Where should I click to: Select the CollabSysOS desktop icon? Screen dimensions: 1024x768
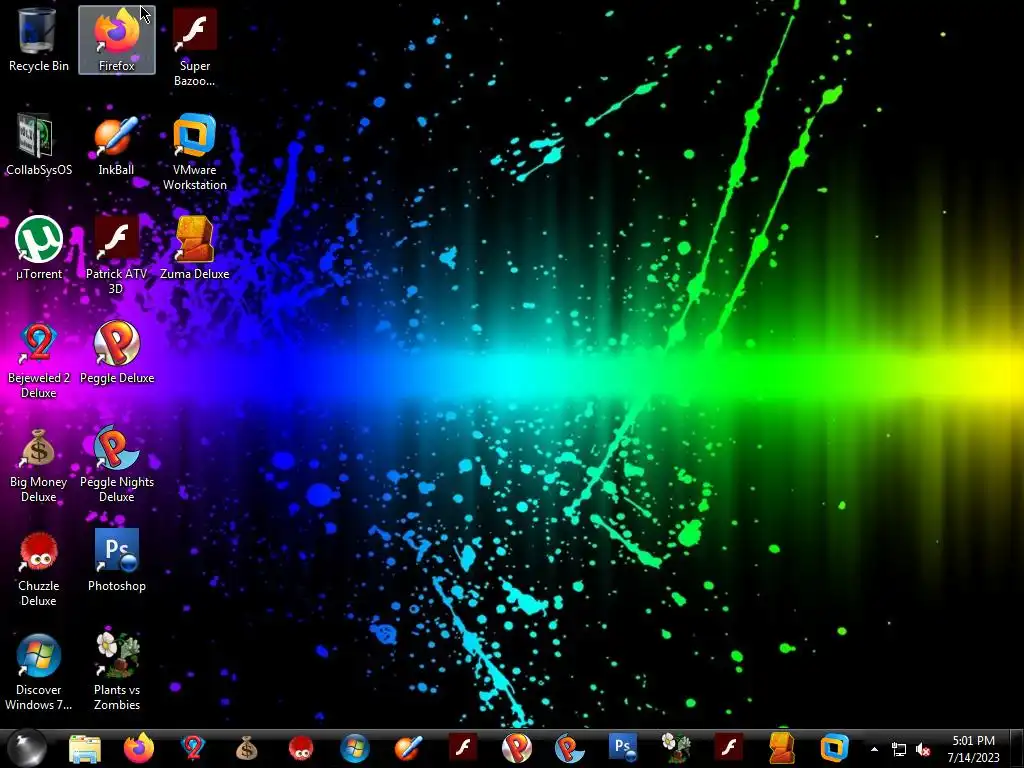click(x=38, y=144)
